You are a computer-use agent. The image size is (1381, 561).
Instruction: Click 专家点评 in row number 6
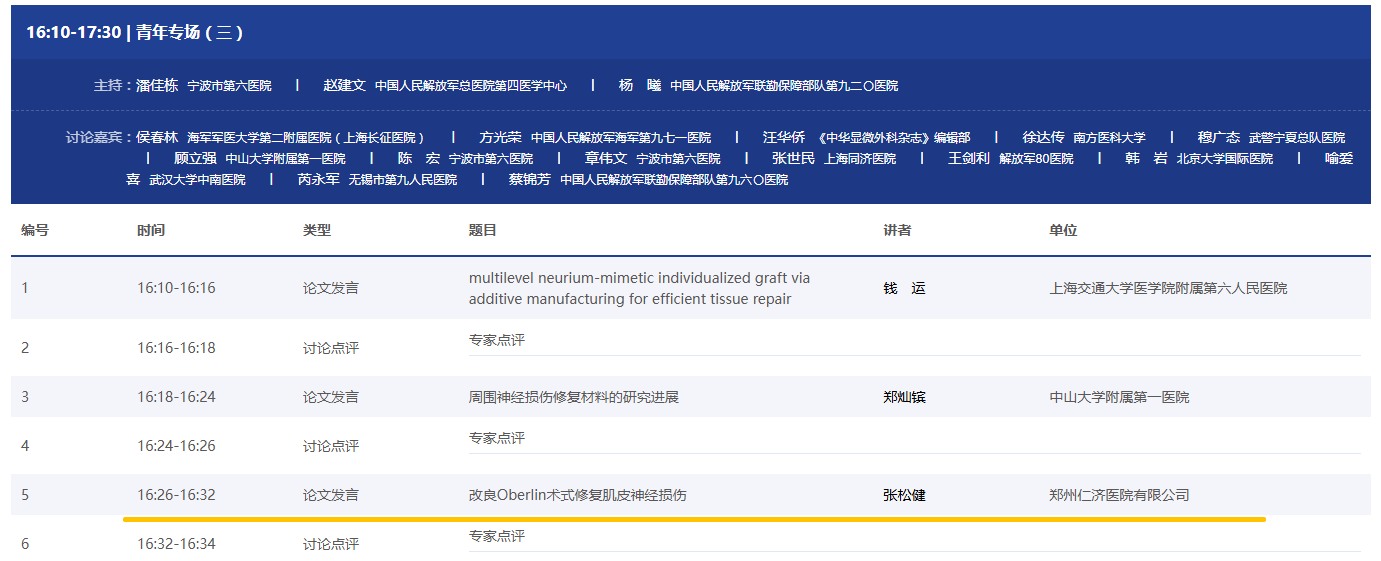click(x=497, y=536)
